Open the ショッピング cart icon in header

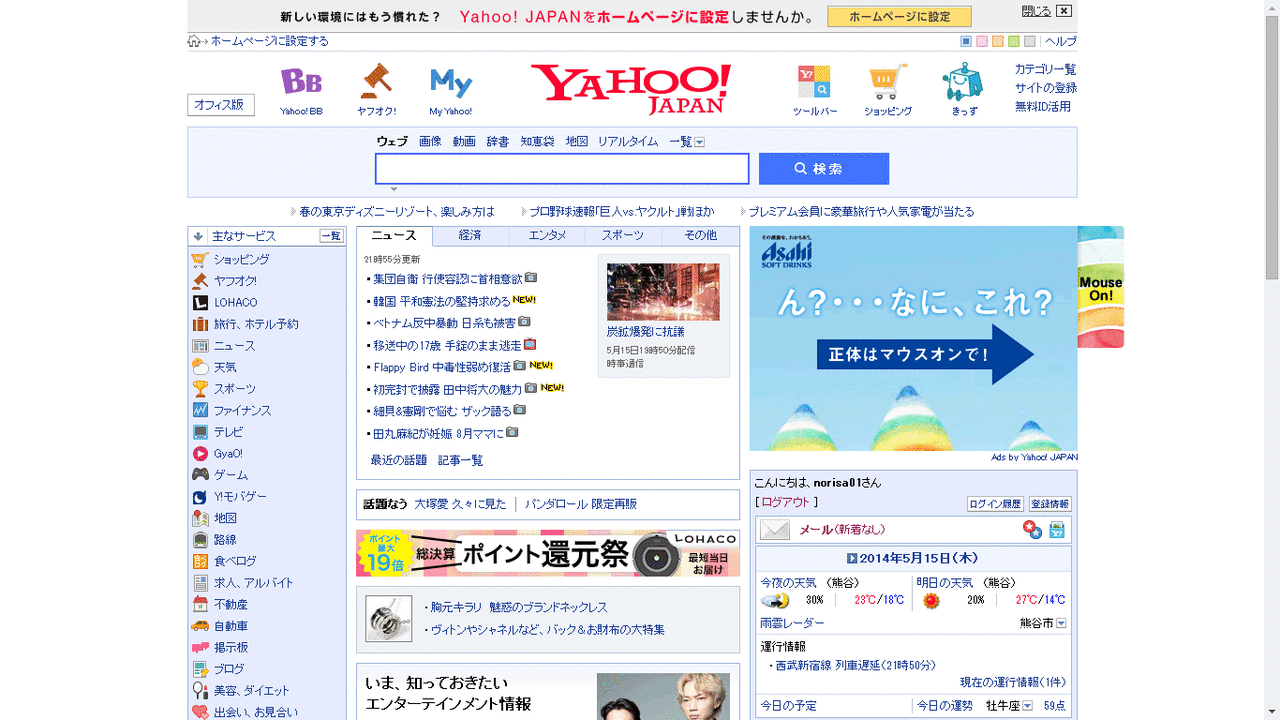click(888, 82)
